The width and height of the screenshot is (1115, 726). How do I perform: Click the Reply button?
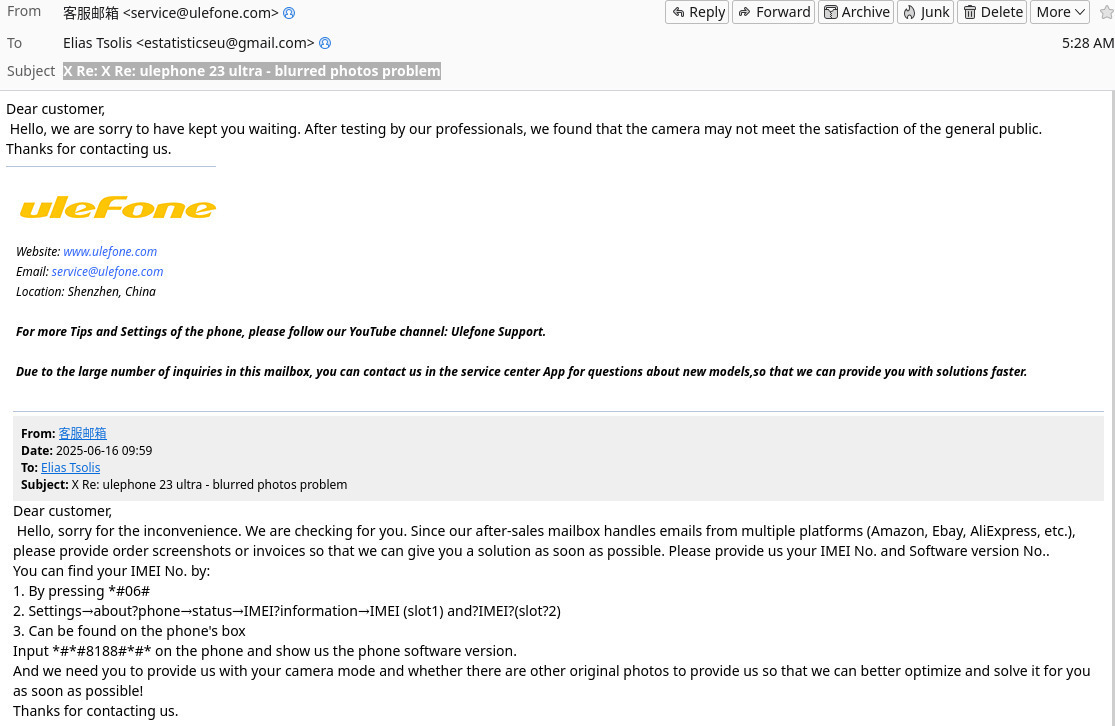tap(697, 12)
